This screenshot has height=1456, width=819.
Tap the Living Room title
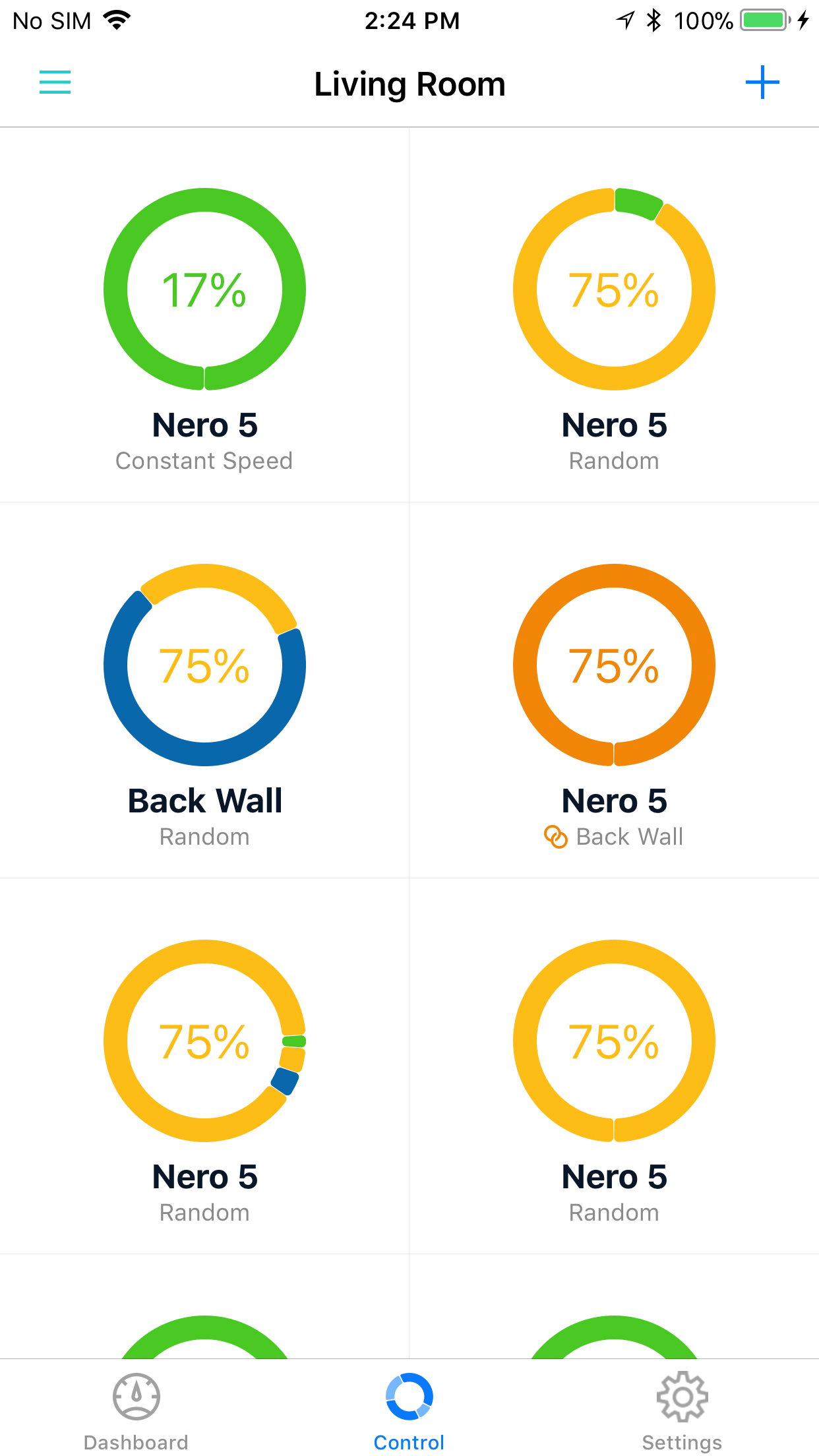tap(409, 84)
